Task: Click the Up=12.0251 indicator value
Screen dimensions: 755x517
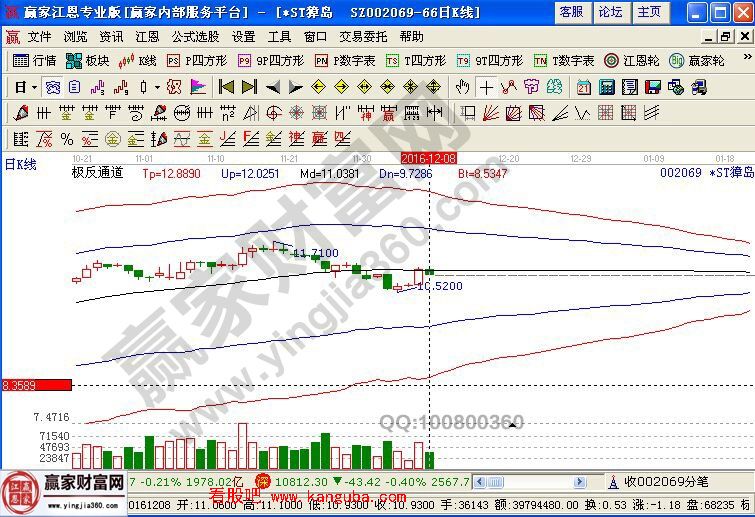Action: pos(250,174)
